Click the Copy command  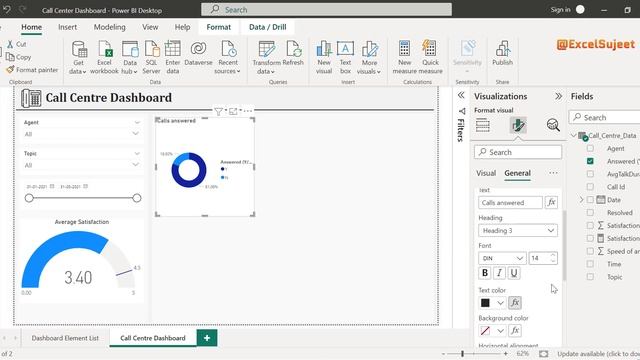pyautogui.click(x=19, y=57)
